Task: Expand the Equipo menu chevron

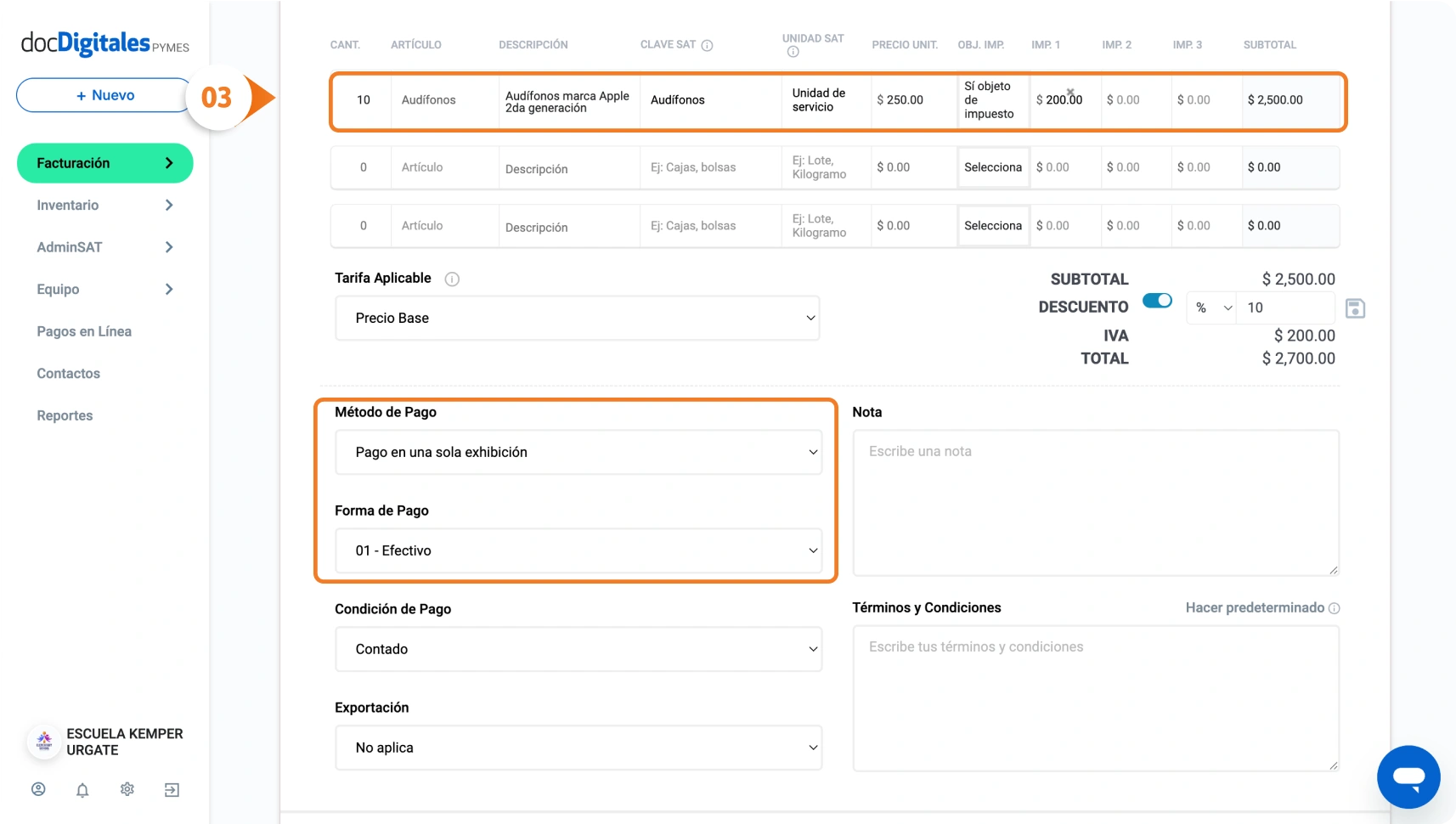Action: (x=169, y=289)
